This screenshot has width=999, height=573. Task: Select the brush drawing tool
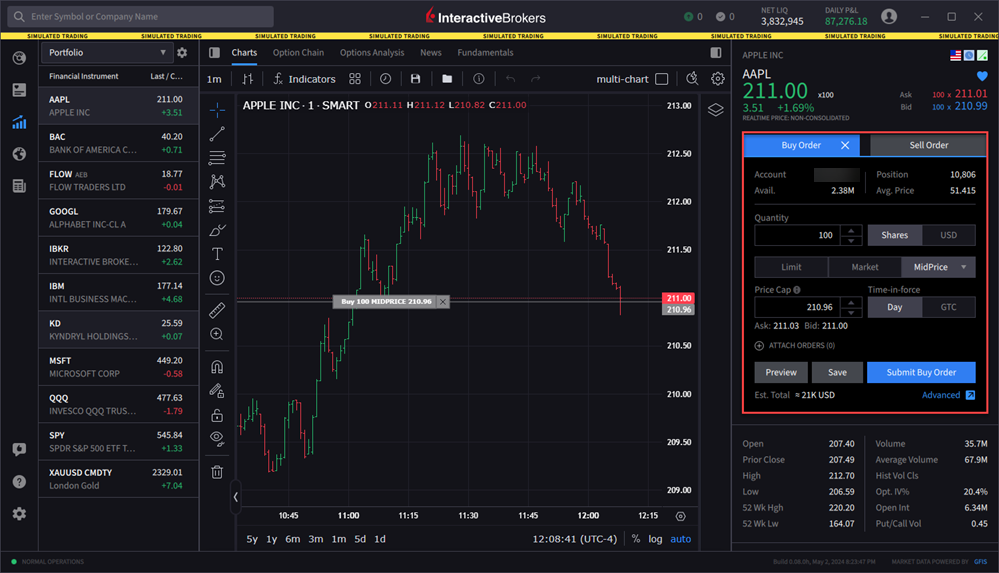[x=217, y=230]
